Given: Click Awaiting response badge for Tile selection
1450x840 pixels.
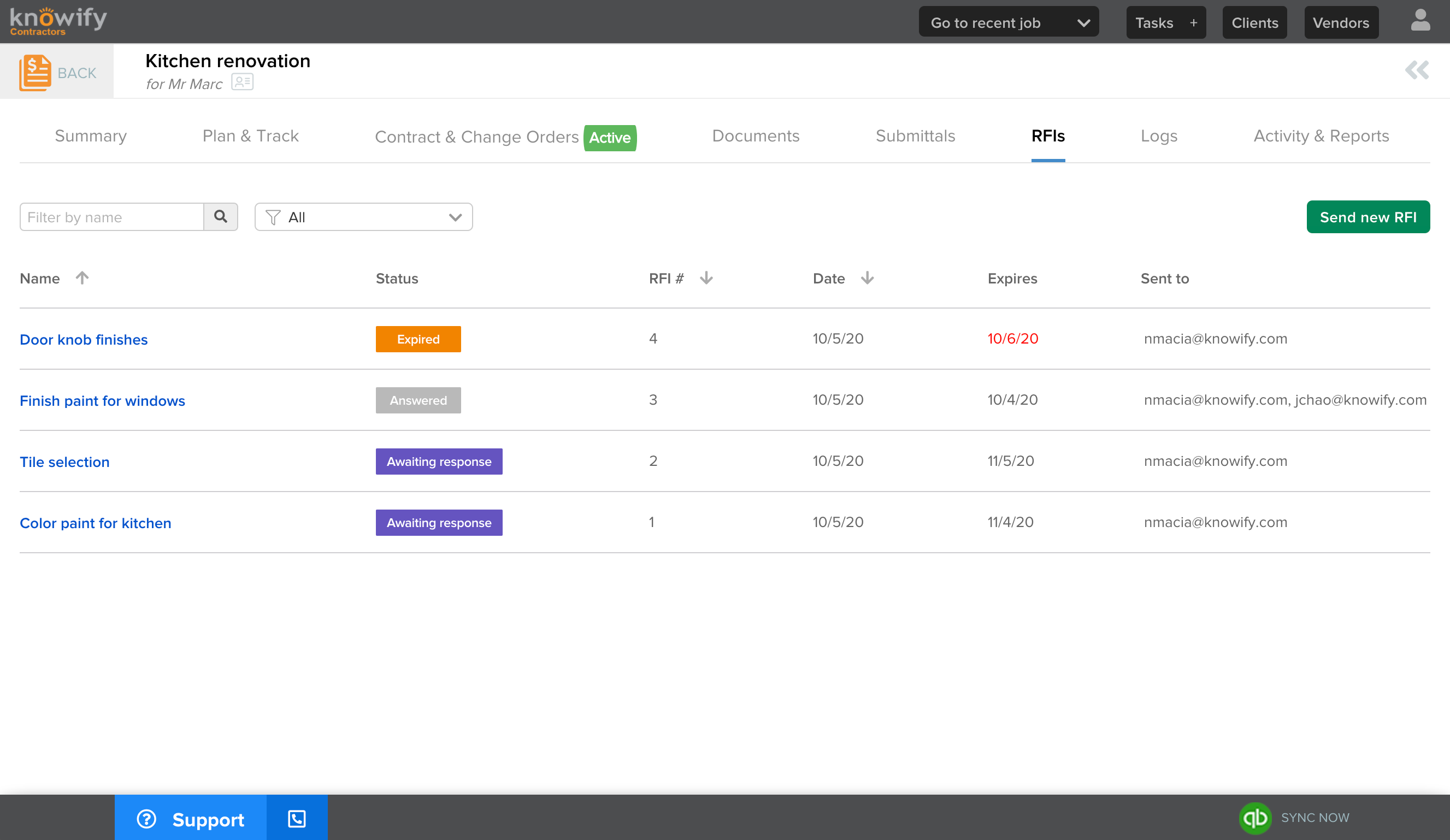Looking at the screenshot, I should pyautogui.click(x=439, y=462).
